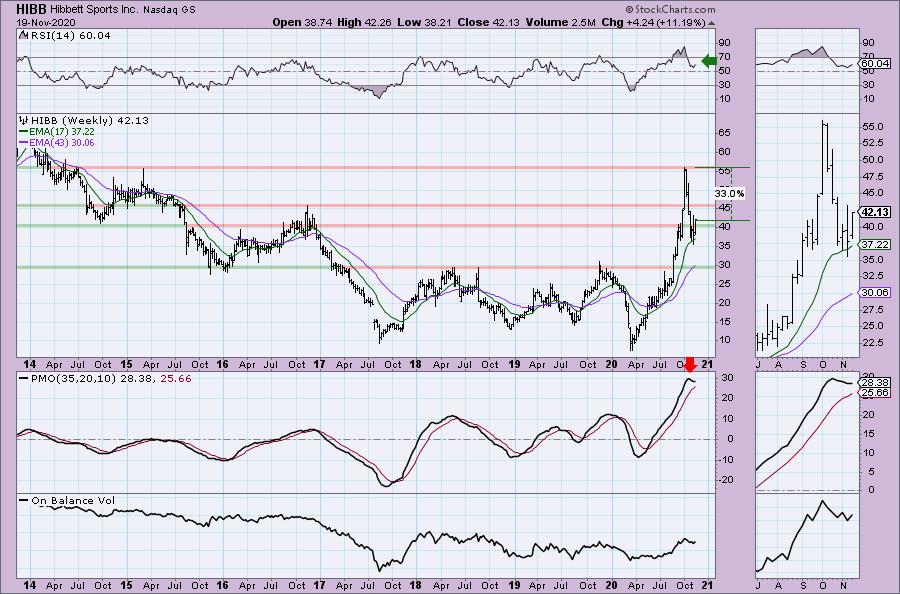Click the 55.0 price level on thumbnail axis
This screenshot has width=900, height=594.
point(875,126)
